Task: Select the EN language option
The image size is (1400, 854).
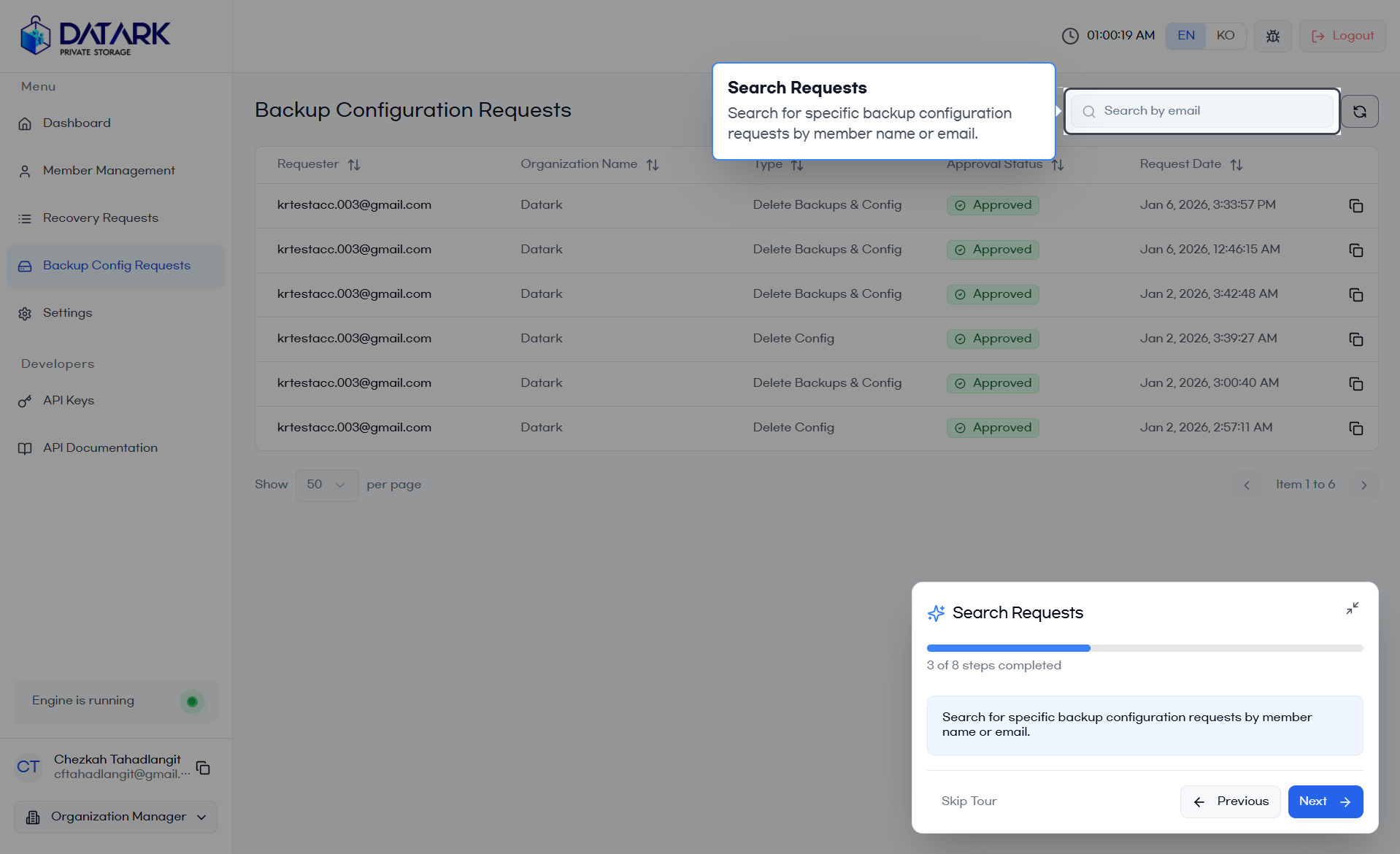Action: click(x=1185, y=36)
